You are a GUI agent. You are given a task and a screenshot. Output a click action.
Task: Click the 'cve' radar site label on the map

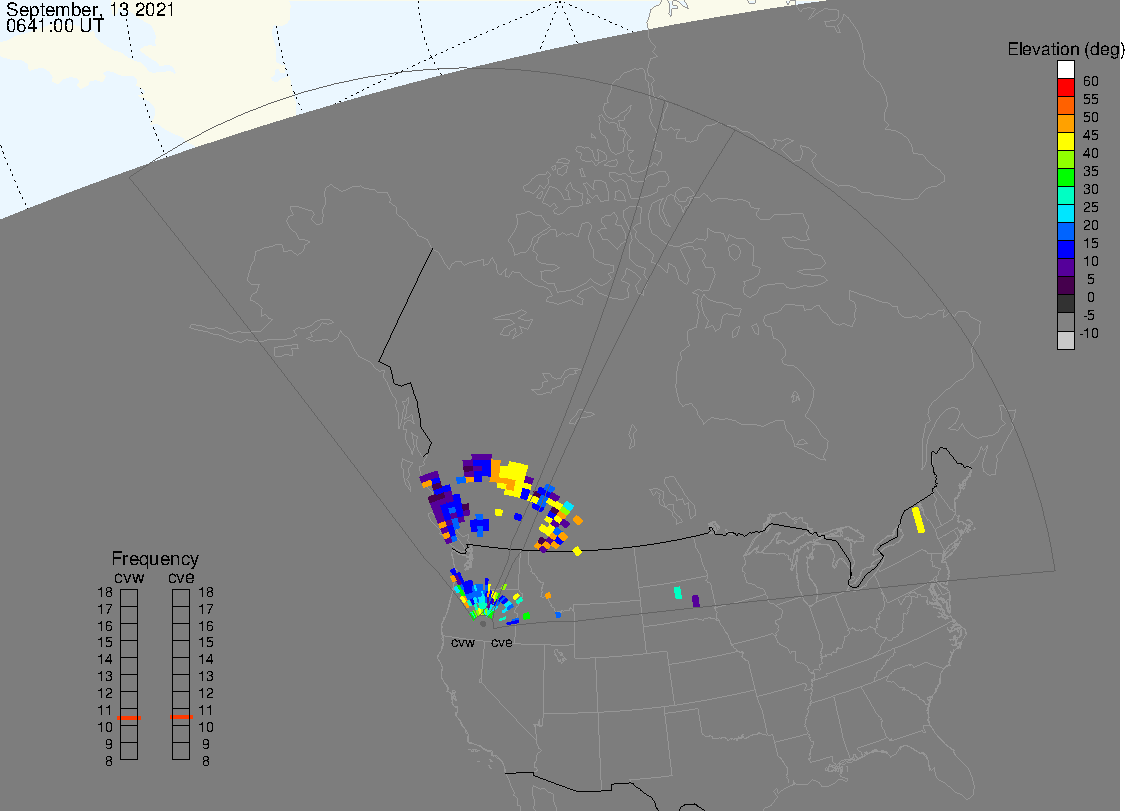tap(502, 642)
